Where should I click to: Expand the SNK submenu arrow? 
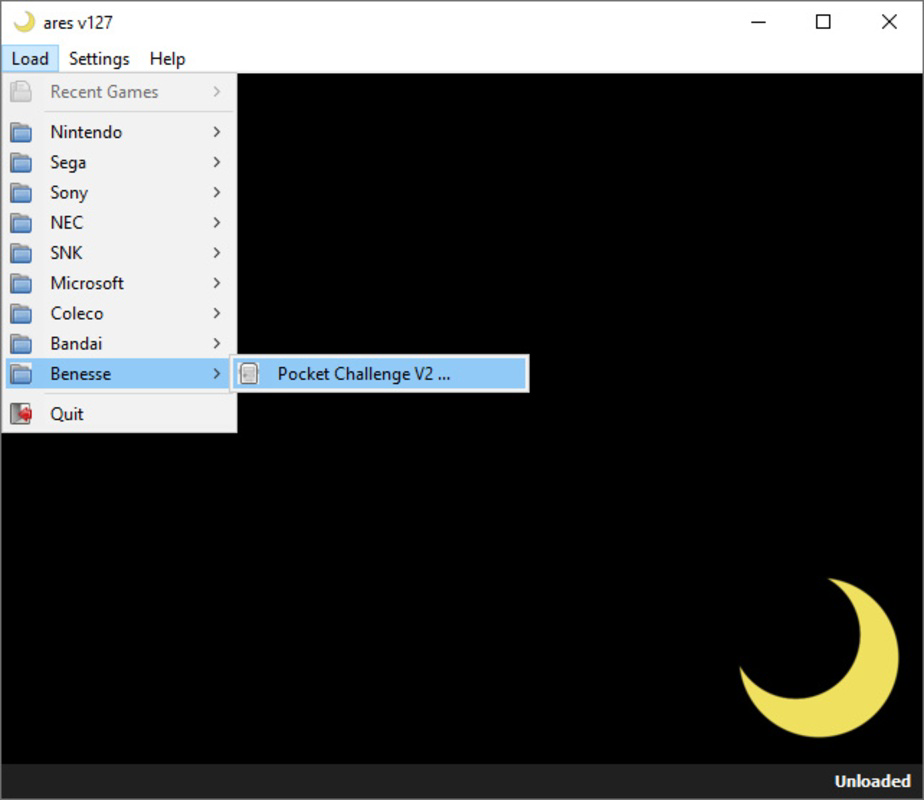tap(216, 253)
